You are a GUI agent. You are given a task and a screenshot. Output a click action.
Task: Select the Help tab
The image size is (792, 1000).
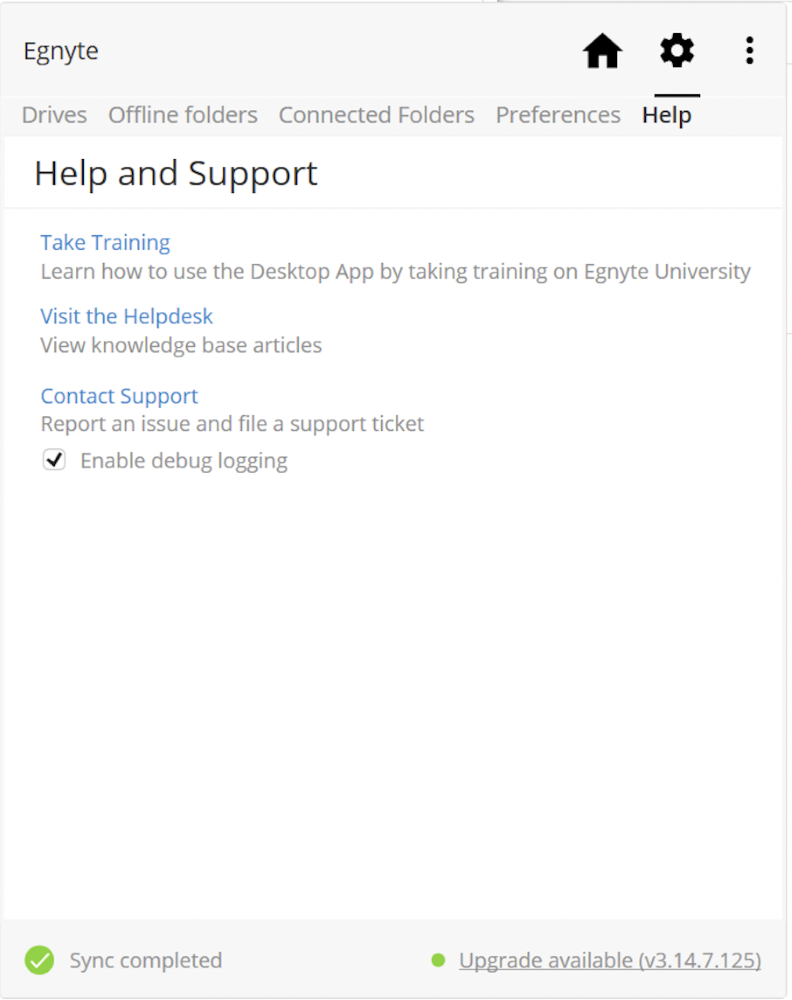pos(667,115)
